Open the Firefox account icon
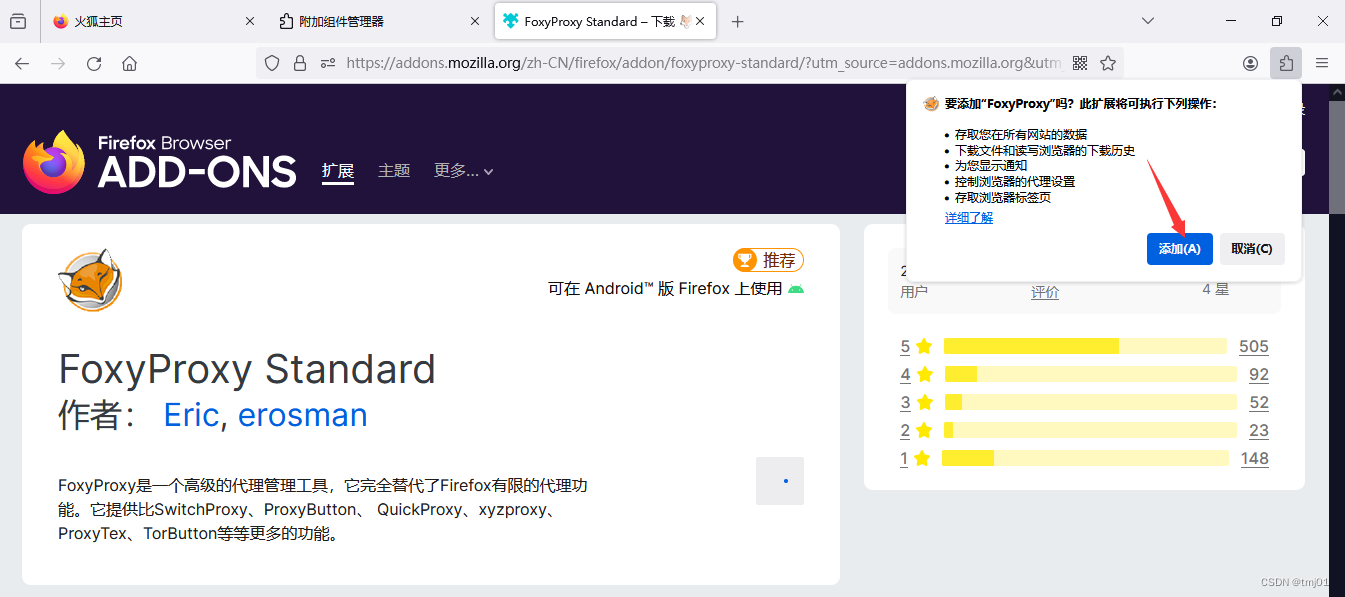Viewport: 1345px width, 597px height. tap(1250, 63)
